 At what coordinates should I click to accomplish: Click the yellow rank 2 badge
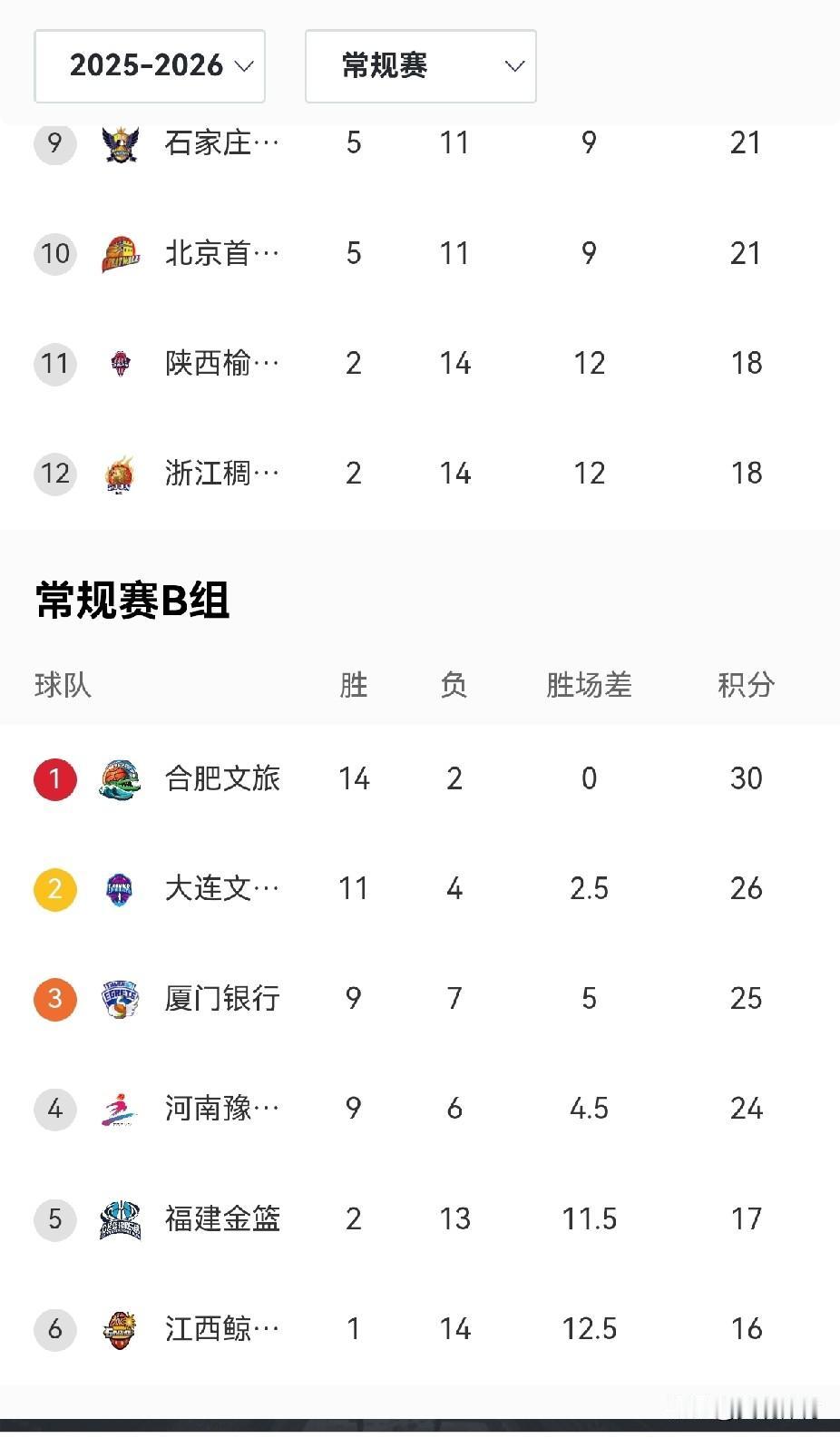pyautogui.click(x=54, y=889)
